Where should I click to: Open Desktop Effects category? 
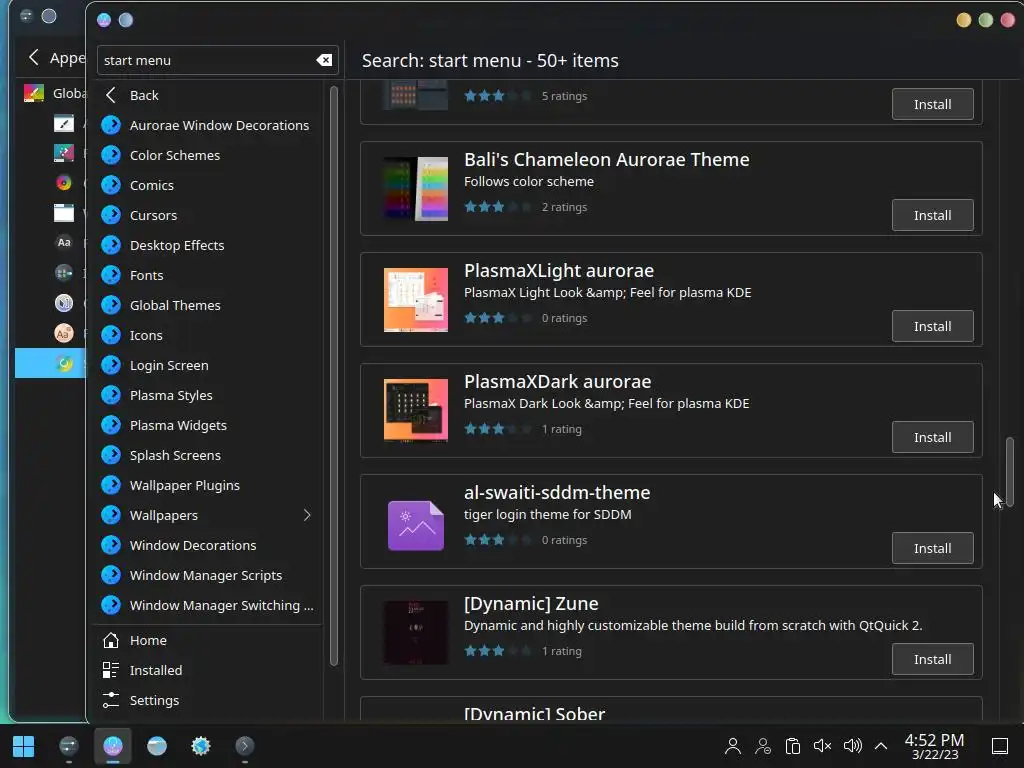tap(209, 246)
